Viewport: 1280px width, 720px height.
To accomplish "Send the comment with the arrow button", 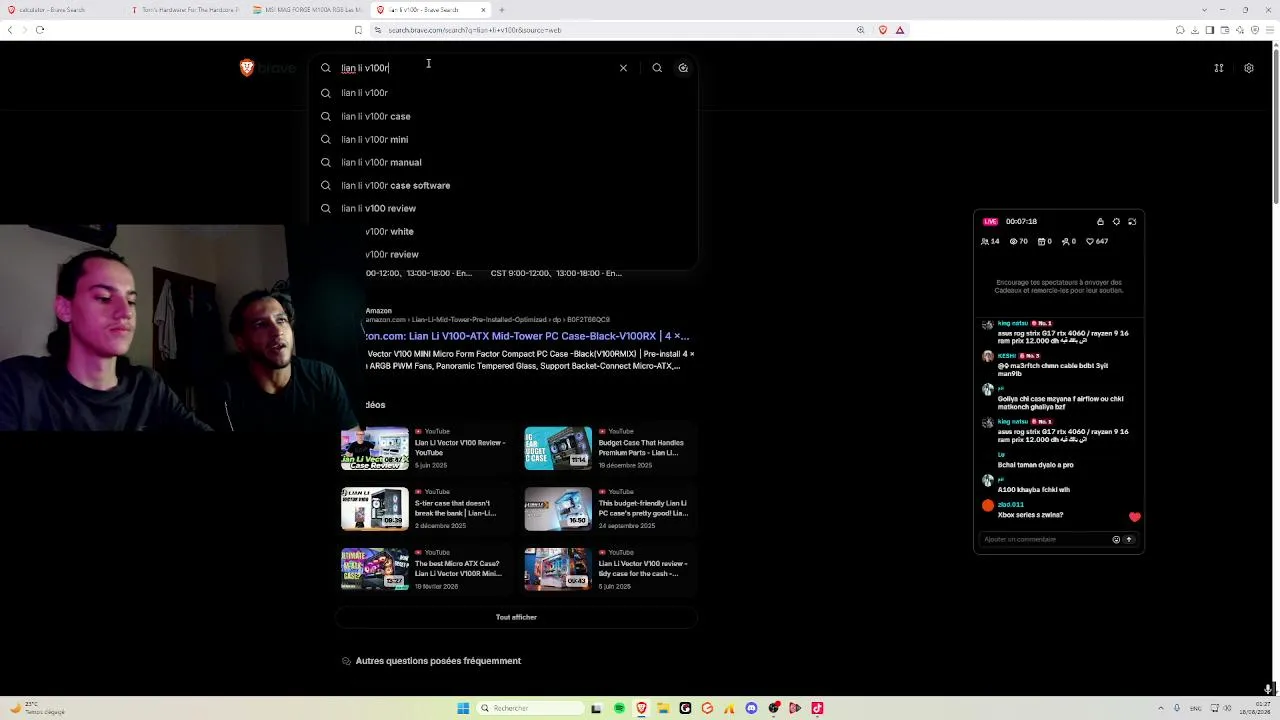I will (x=1129, y=540).
